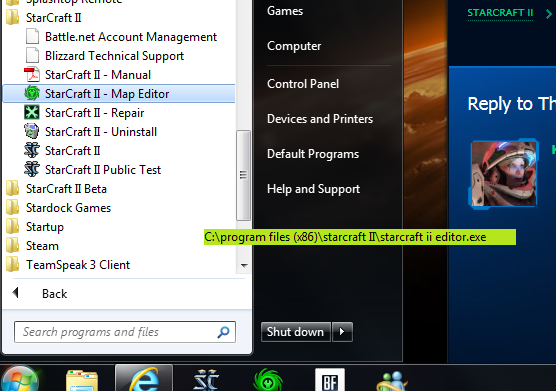
Task: Open Control Panel from Start menu
Action: 303,84
